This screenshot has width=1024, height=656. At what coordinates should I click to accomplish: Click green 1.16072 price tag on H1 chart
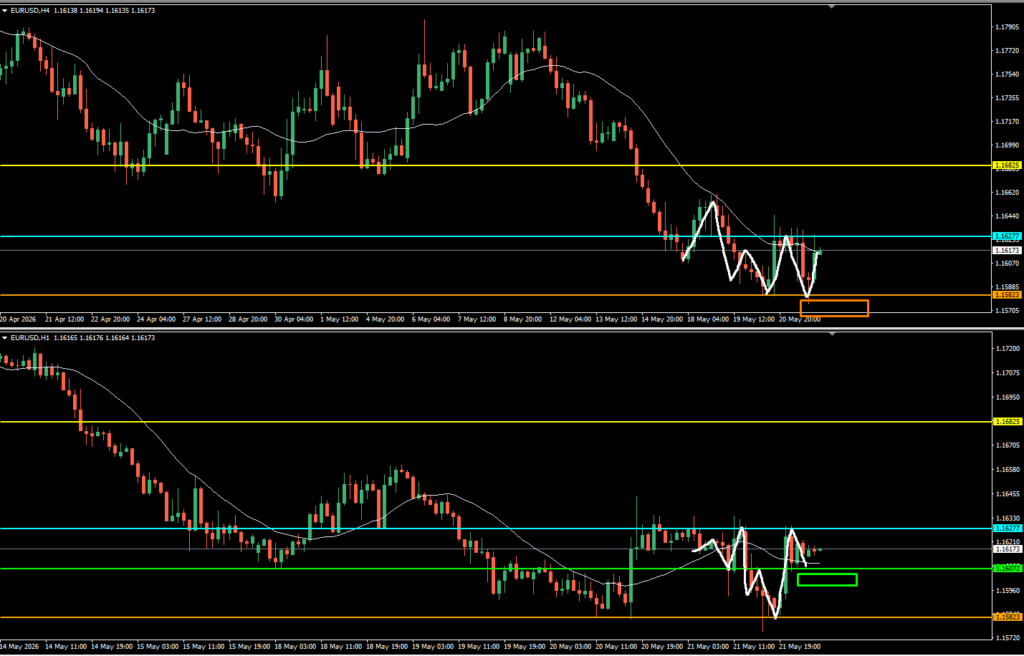click(x=1006, y=568)
